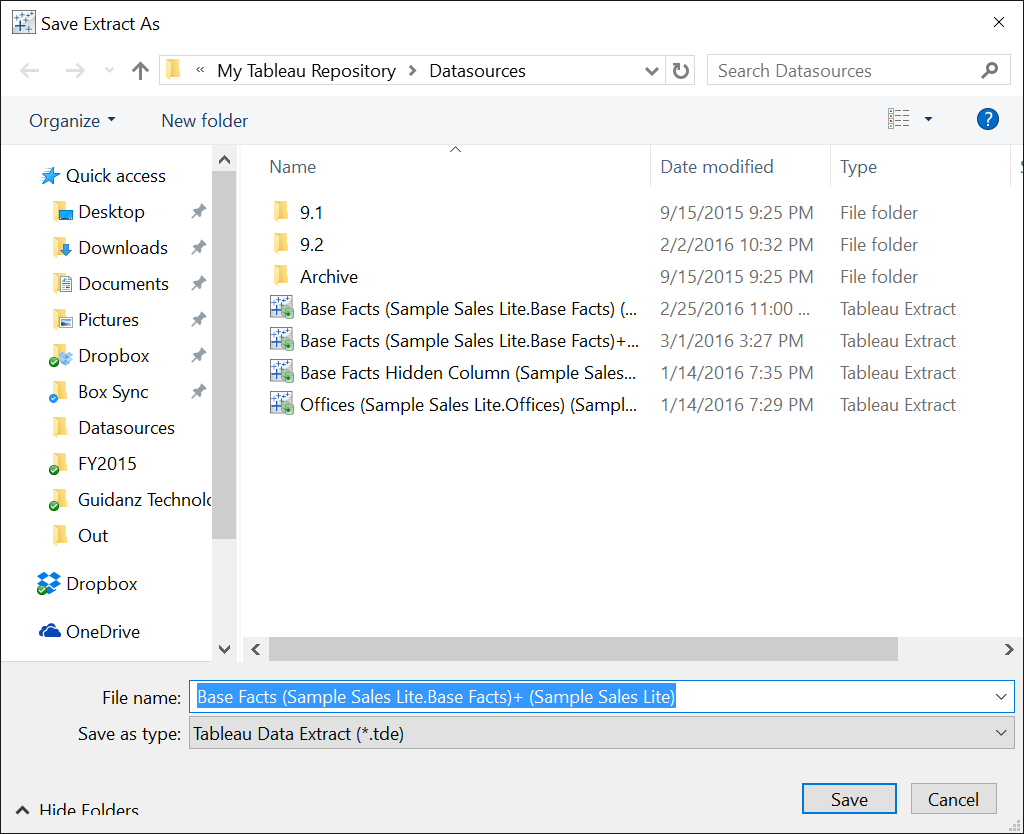
Task: Click the Cancel button
Action: pyautogui.click(x=953, y=799)
